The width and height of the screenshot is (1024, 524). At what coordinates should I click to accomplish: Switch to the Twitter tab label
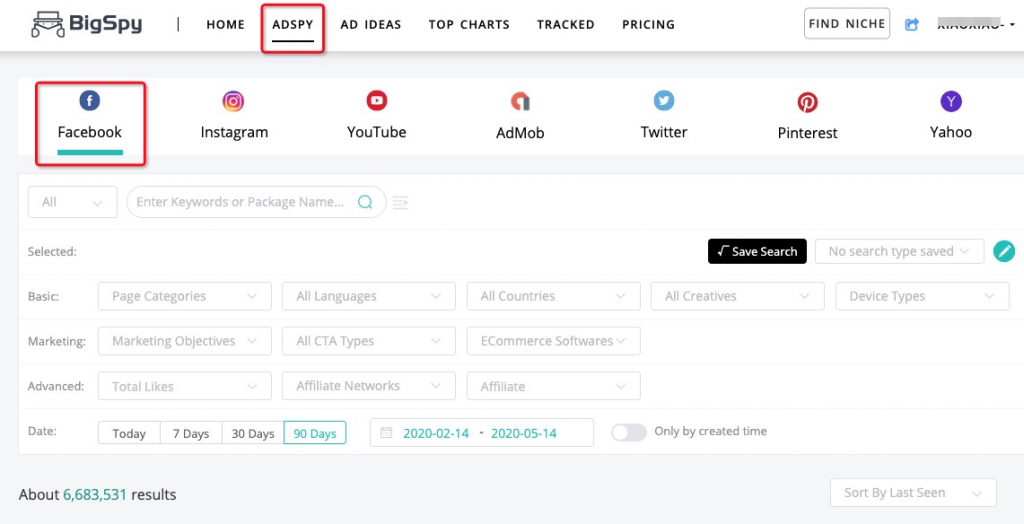(x=664, y=132)
